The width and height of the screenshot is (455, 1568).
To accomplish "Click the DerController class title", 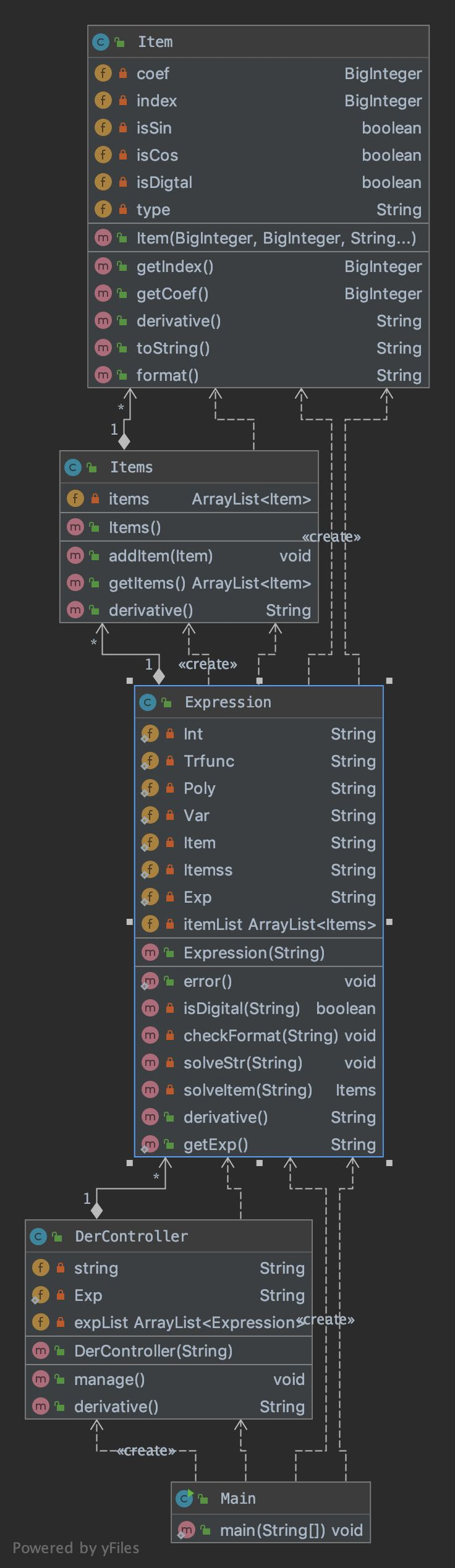I will 131,1237.
